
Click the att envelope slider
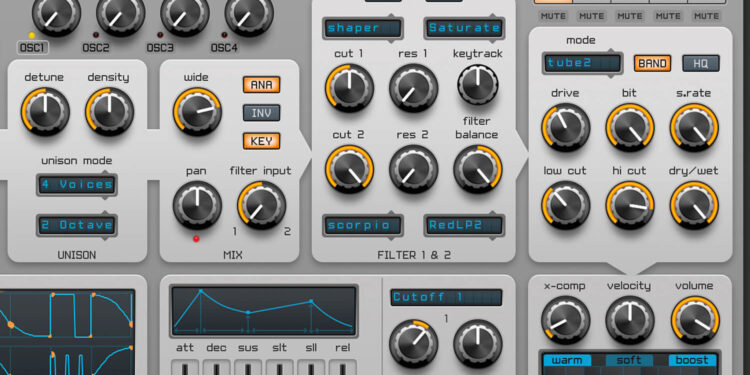click(185, 367)
